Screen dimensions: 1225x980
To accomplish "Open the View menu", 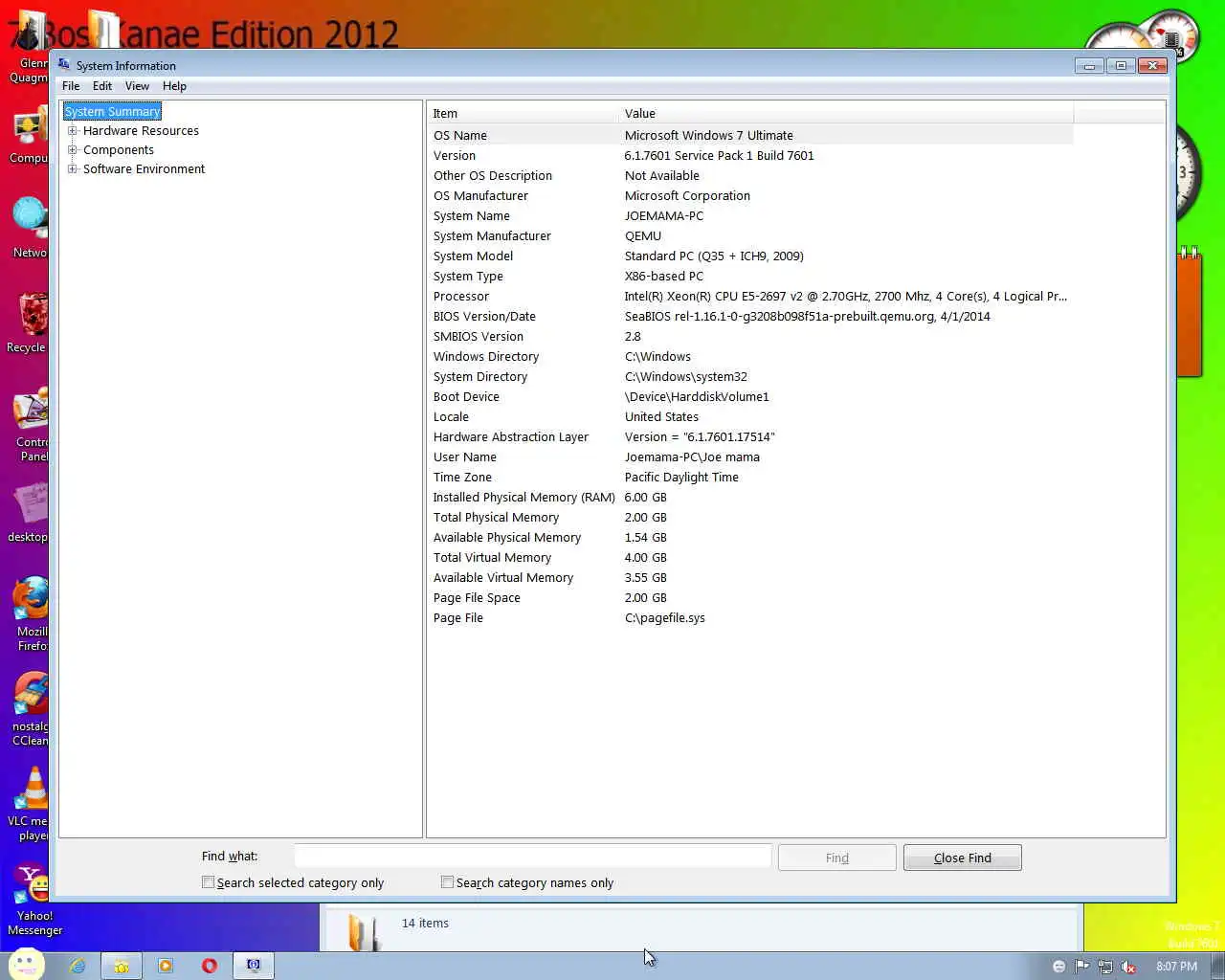I will [137, 86].
